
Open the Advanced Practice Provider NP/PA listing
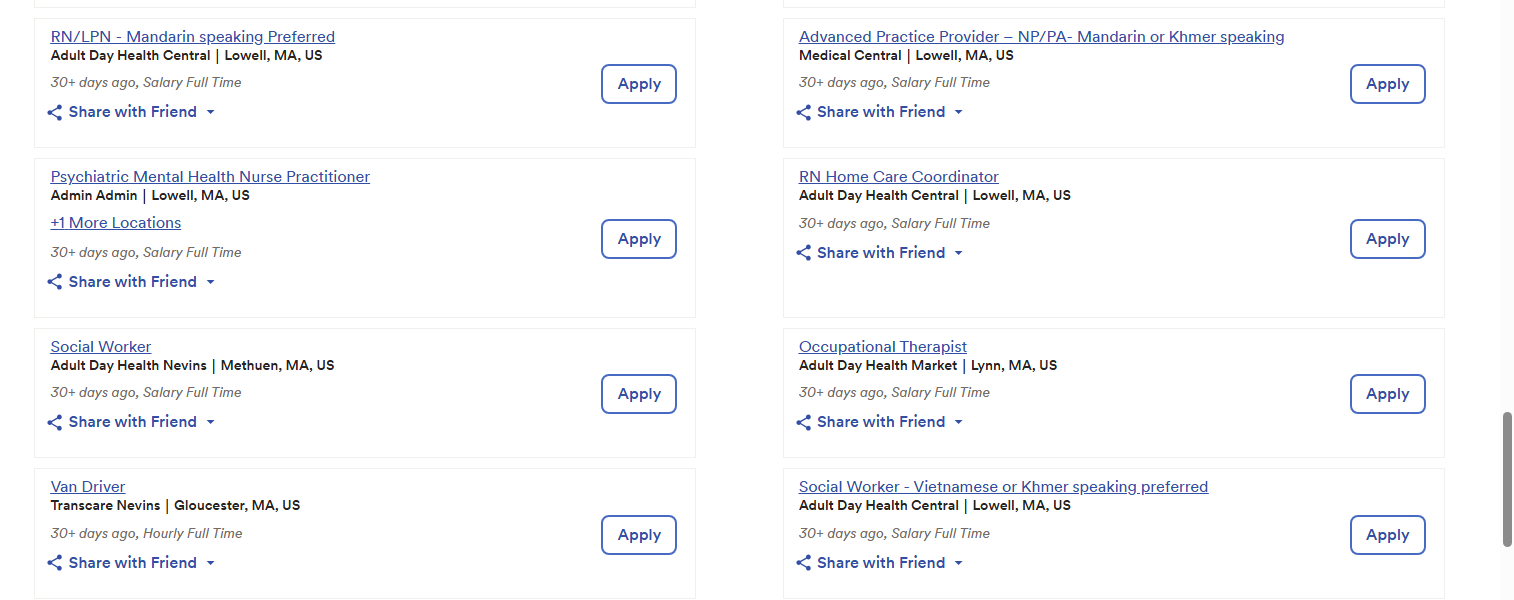1041,37
